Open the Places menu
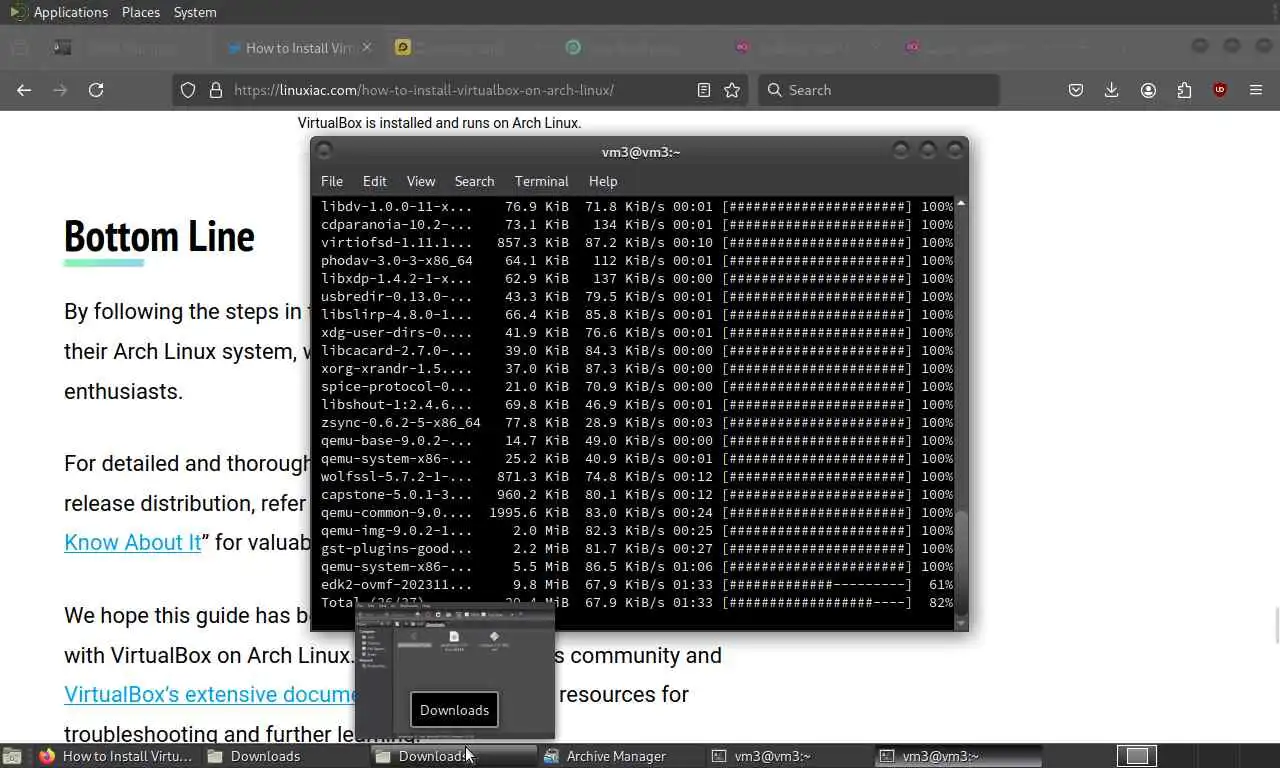The image size is (1280, 768). tap(141, 12)
